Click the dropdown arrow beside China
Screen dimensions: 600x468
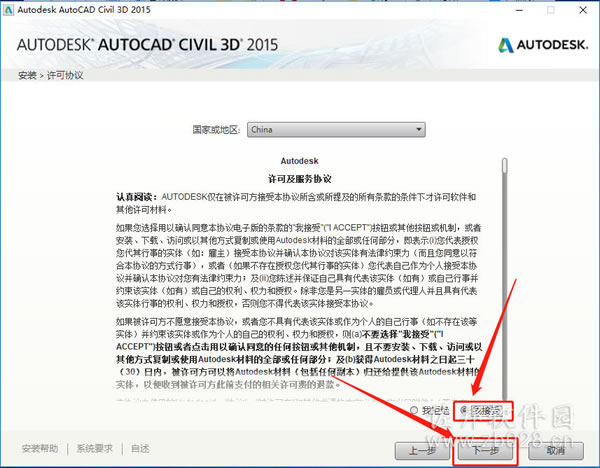419,129
